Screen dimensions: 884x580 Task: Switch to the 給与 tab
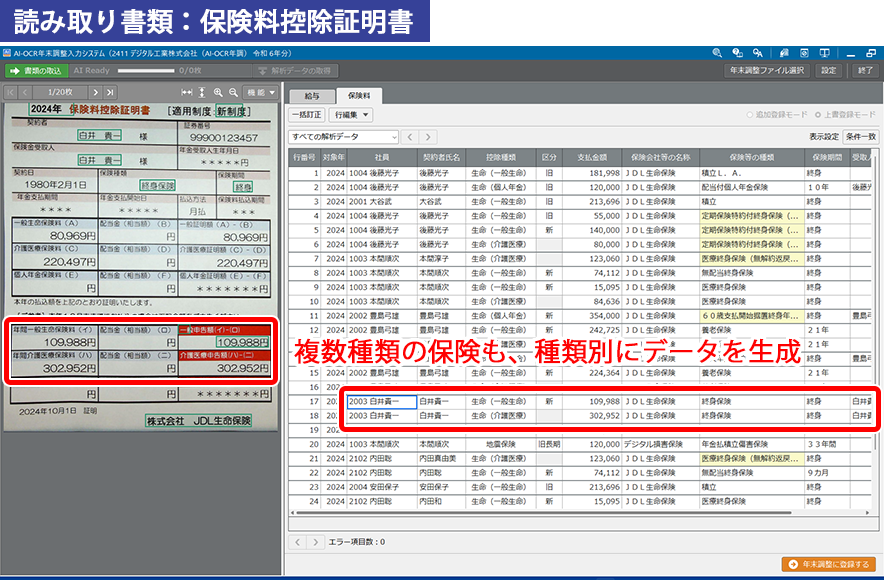(312, 95)
